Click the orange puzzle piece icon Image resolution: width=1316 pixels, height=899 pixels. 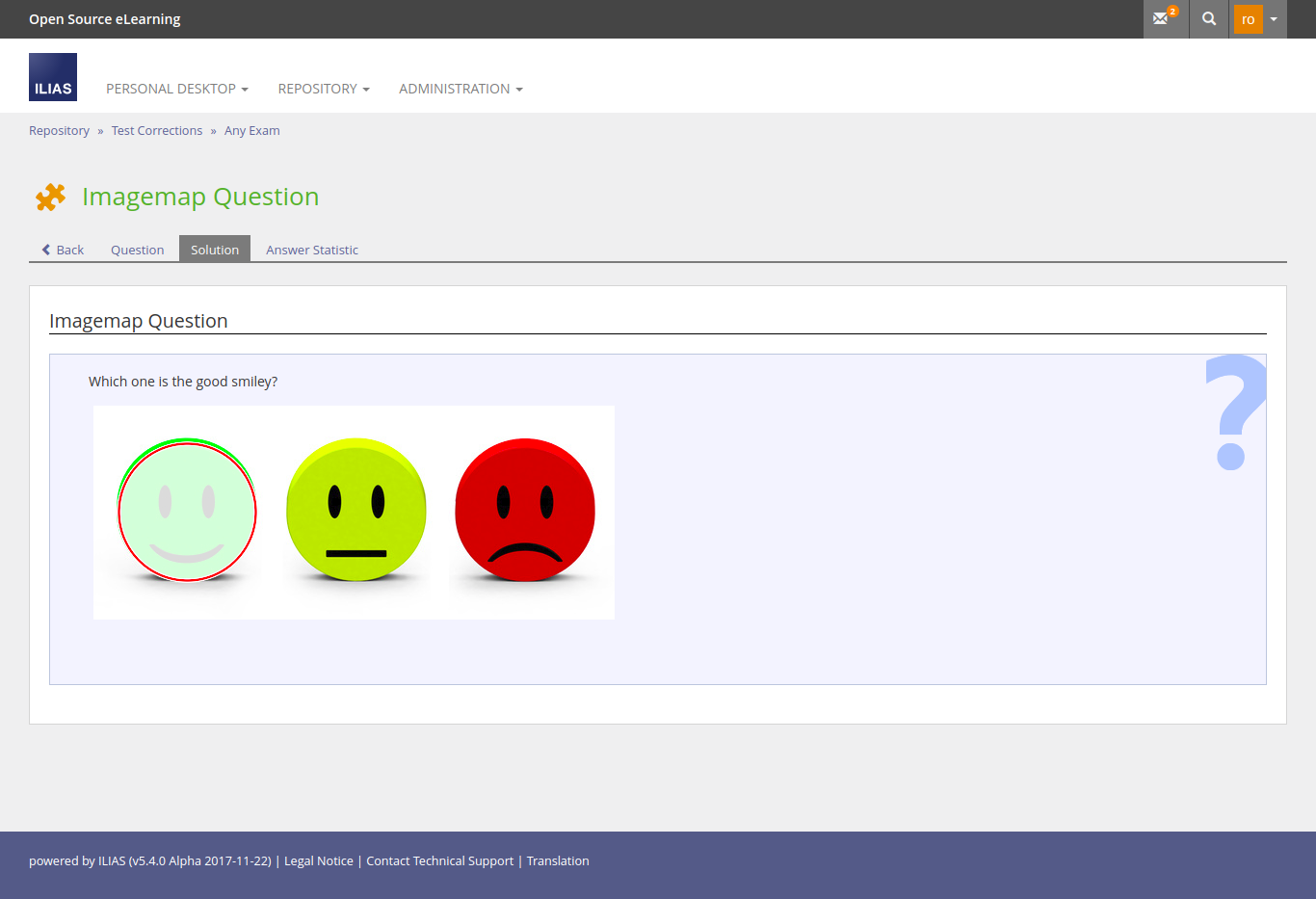[50, 197]
